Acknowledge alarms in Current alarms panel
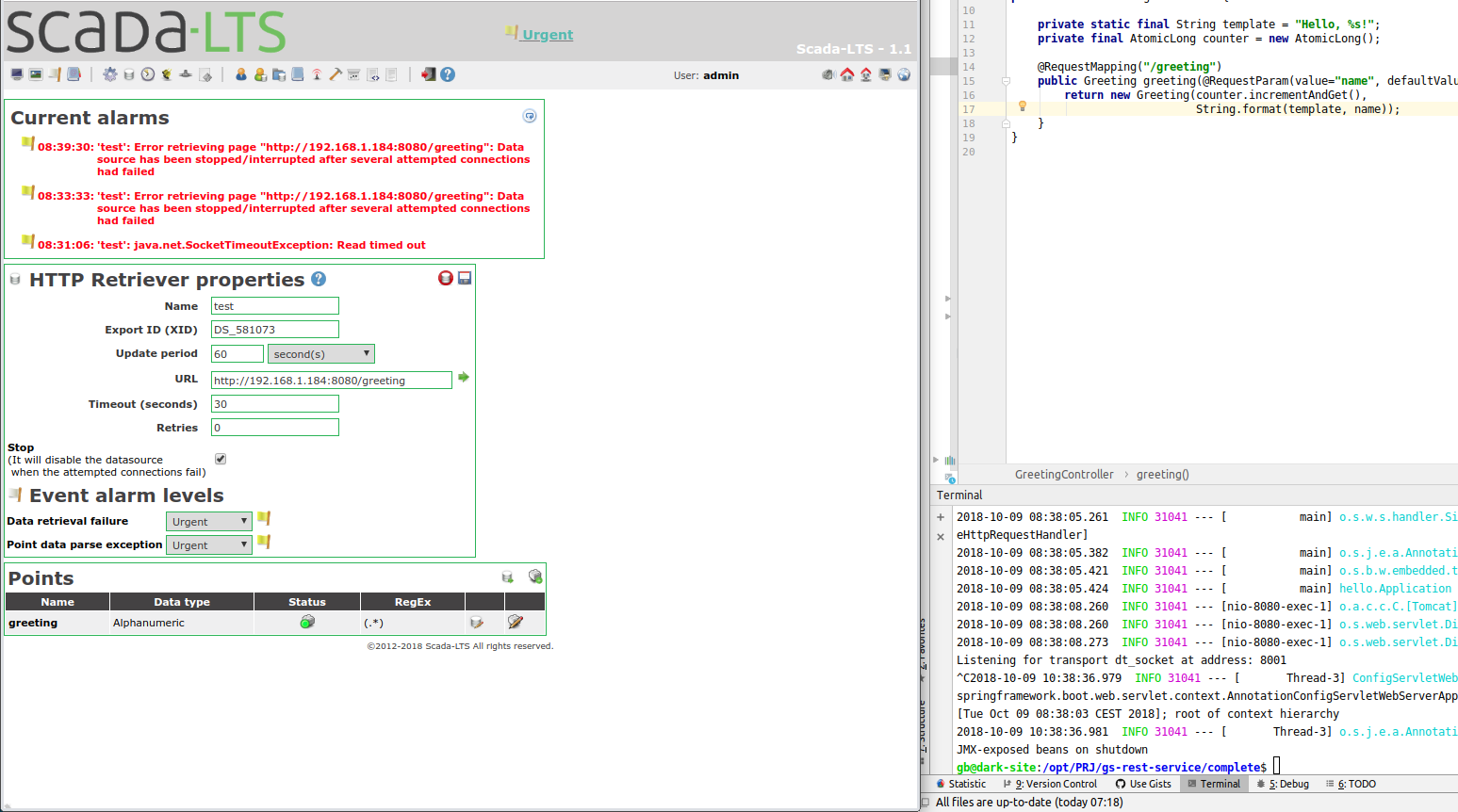Screen dimensions: 1458x812 (x=530, y=116)
